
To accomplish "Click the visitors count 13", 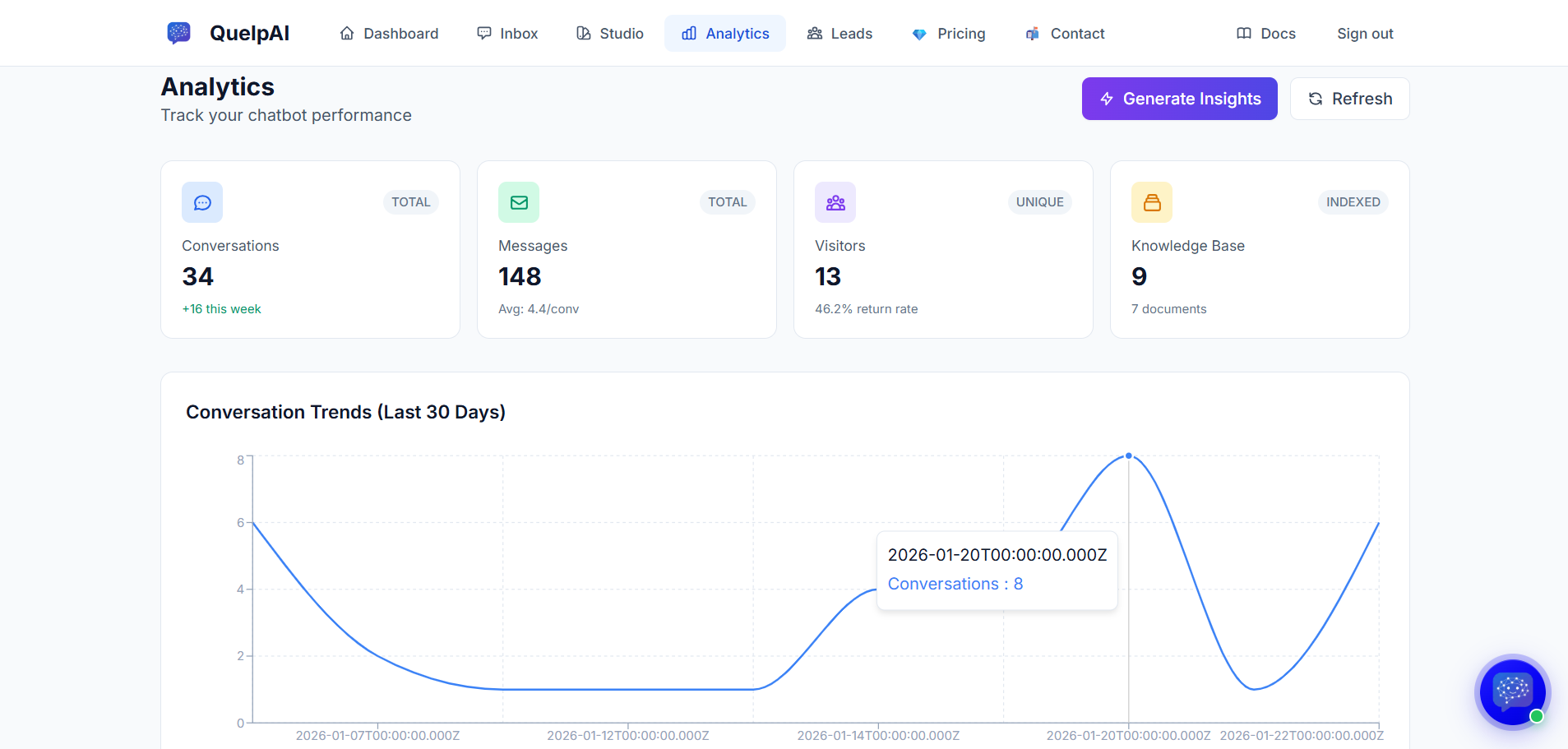I will pyautogui.click(x=828, y=277).
